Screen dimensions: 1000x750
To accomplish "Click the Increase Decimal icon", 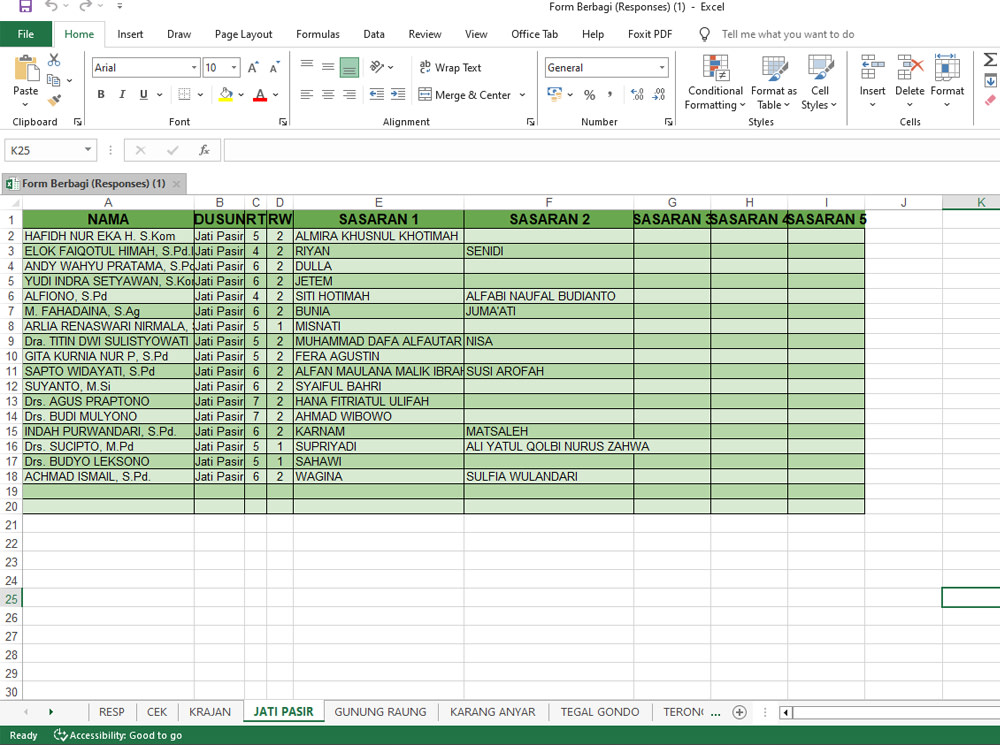I will click(637, 94).
